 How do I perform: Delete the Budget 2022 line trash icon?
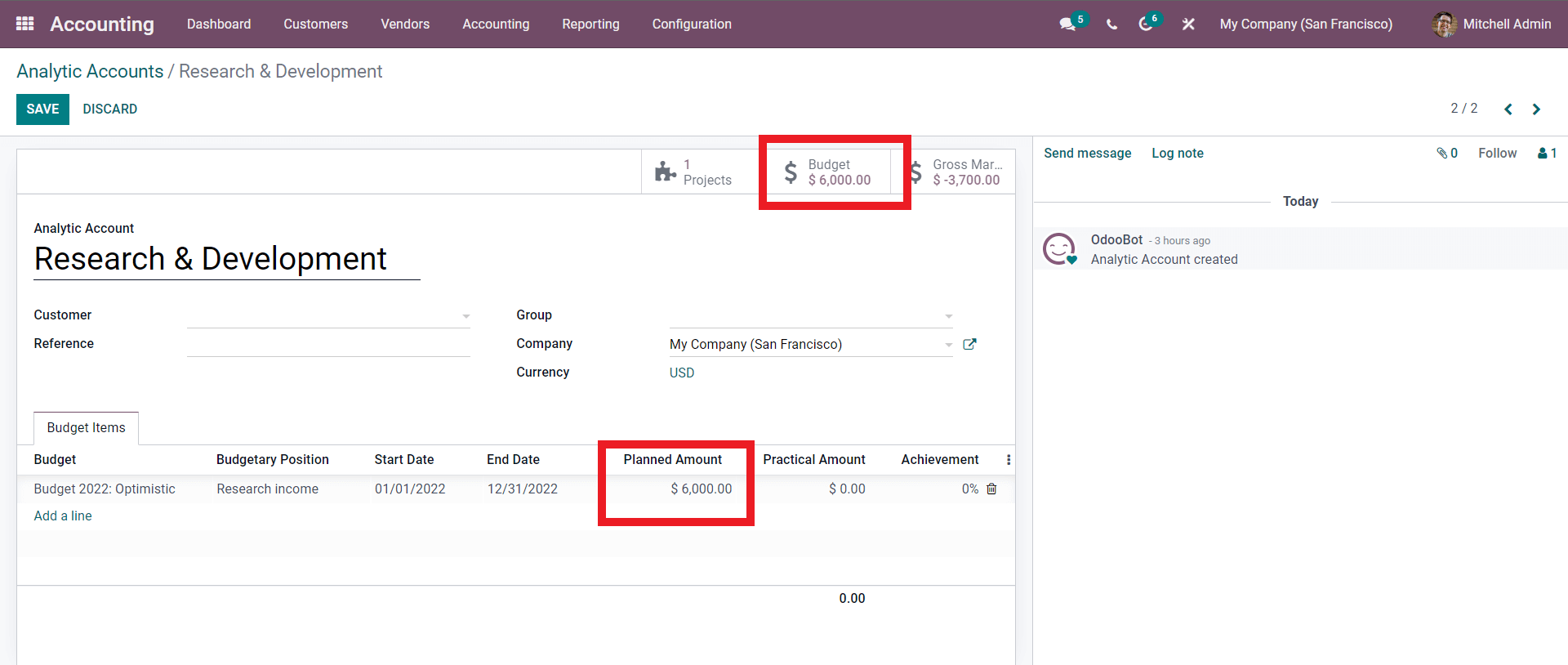tap(991, 489)
